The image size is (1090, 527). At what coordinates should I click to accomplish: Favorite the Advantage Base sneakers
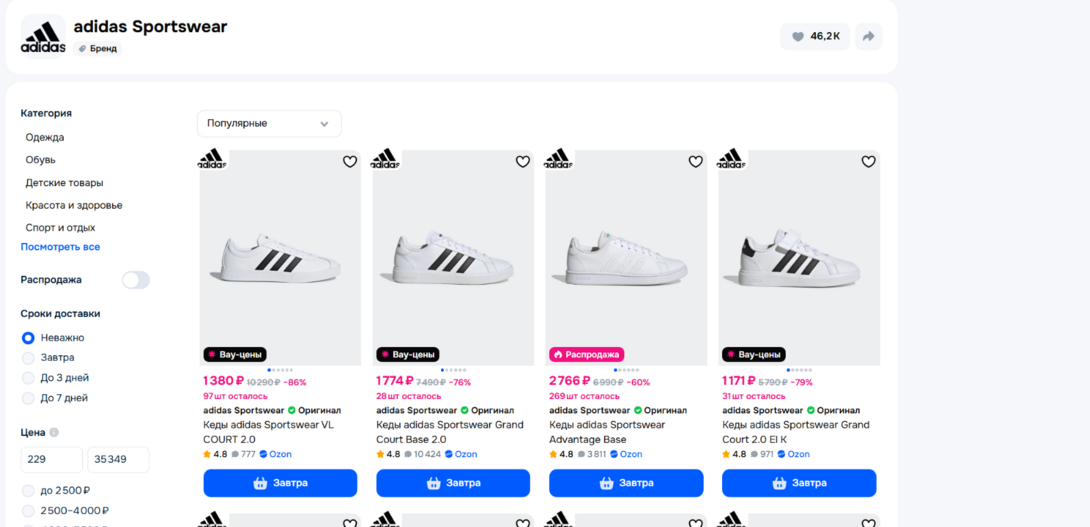696,162
